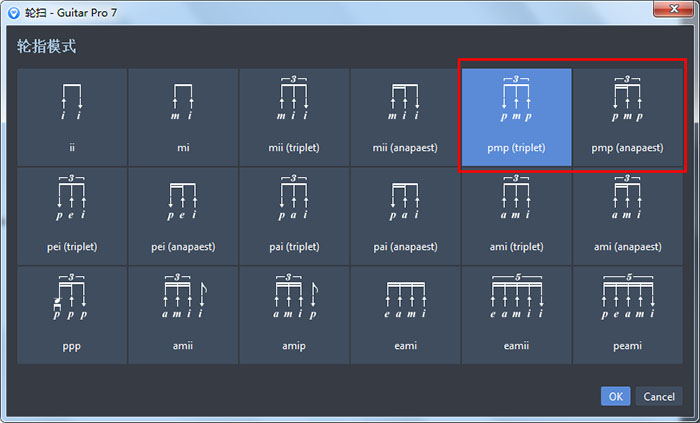Pick the eami four-note pattern
The image size is (700, 423).
pyautogui.click(x=405, y=314)
